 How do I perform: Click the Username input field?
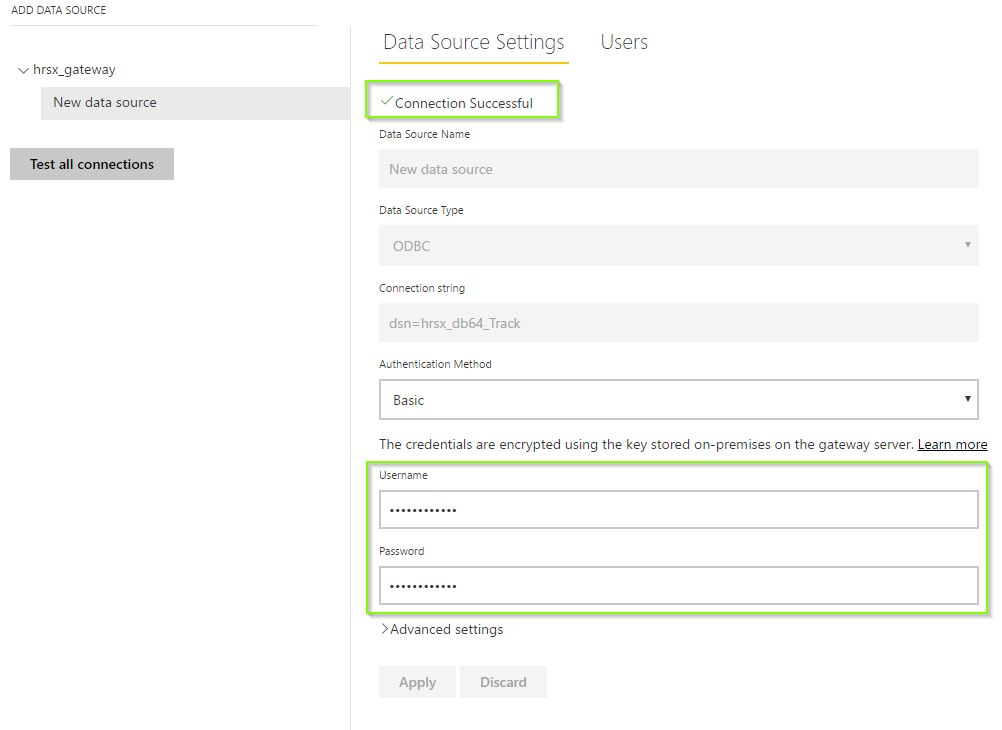click(x=679, y=509)
